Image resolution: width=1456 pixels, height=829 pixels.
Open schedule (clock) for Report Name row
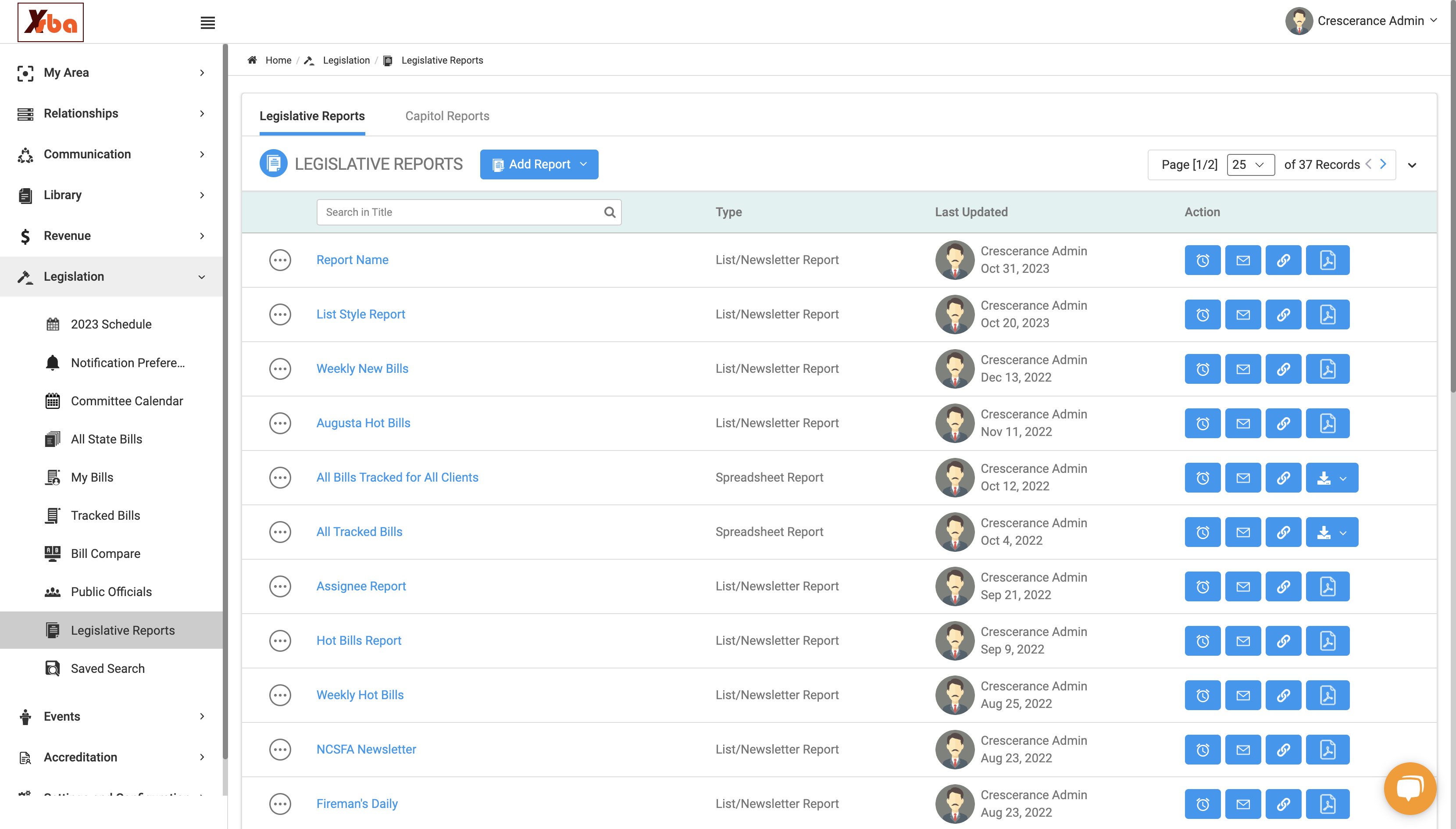tap(1202, 260)
